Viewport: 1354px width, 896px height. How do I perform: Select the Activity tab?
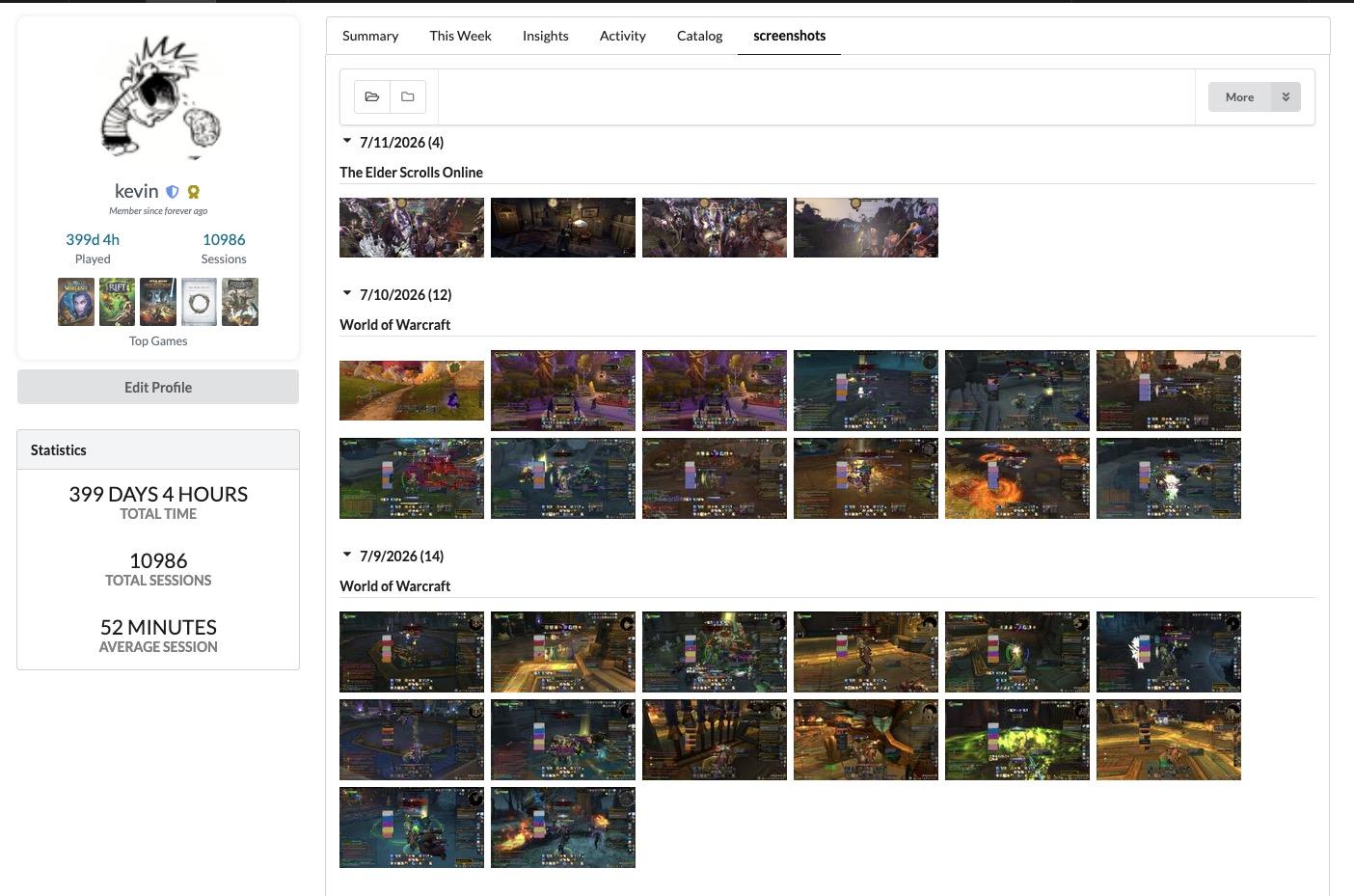(x=623, y=36)
